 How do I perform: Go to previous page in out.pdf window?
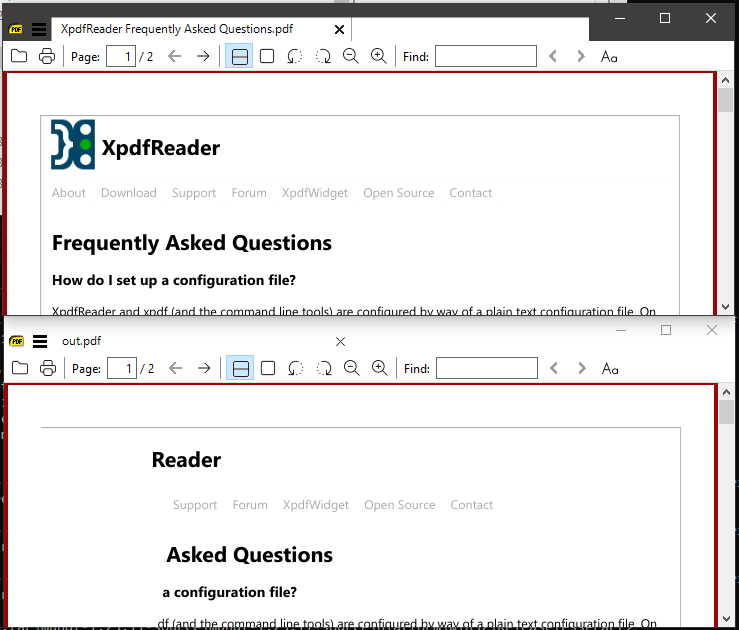point(175,368)
